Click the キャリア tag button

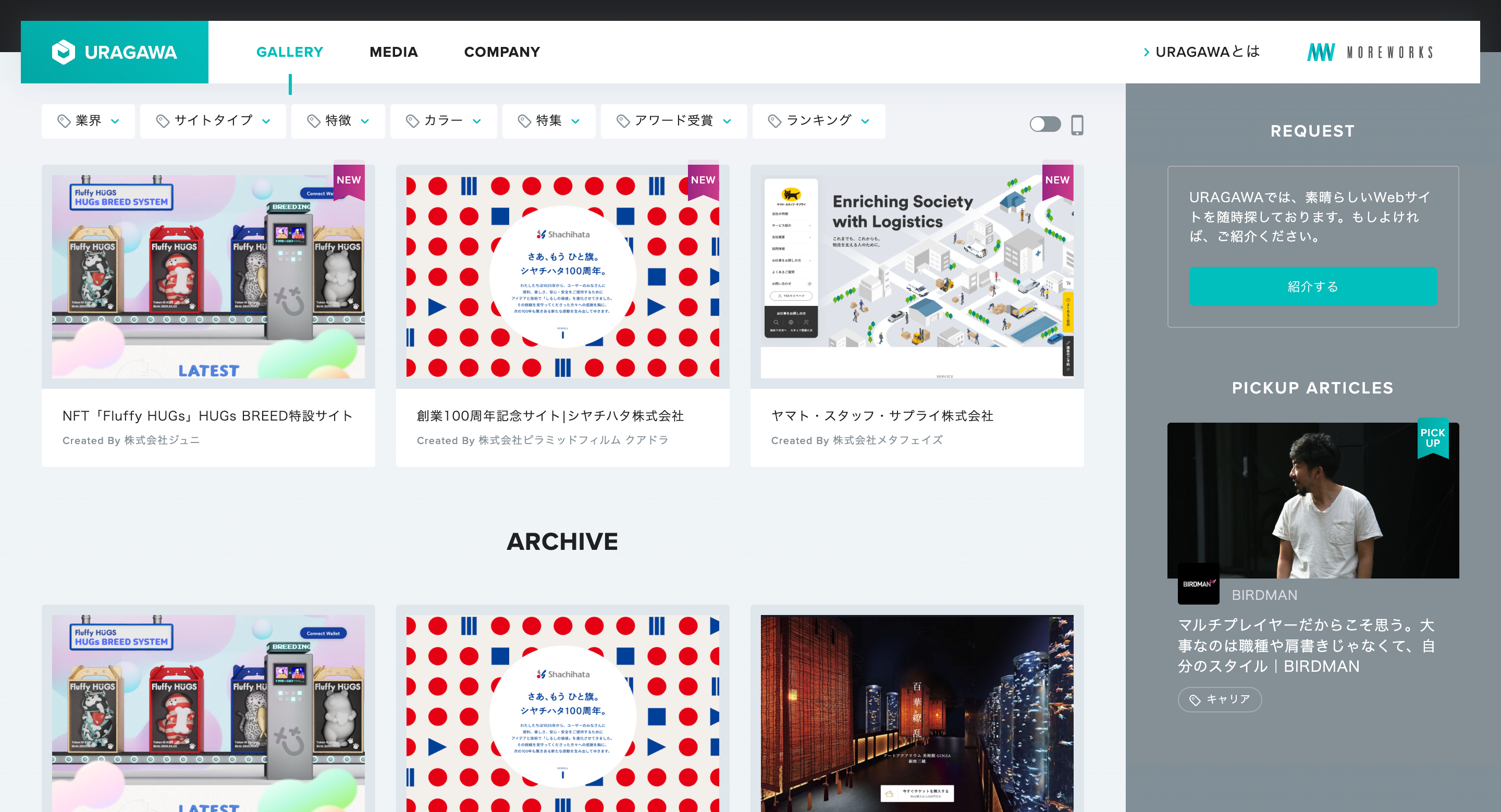point(1220,699)
